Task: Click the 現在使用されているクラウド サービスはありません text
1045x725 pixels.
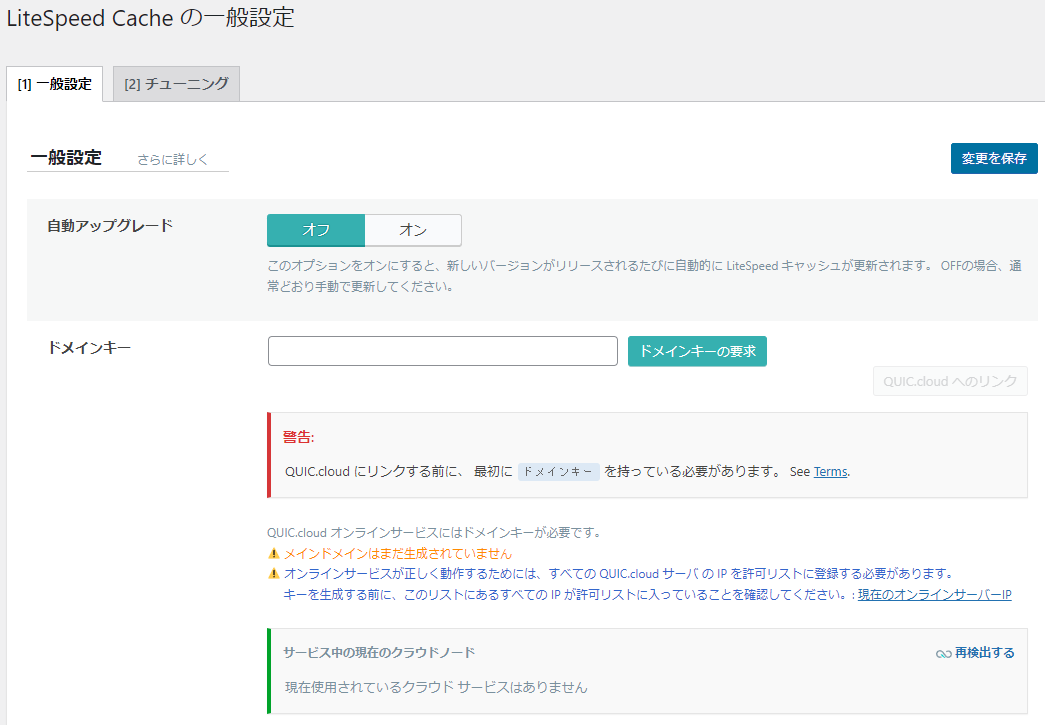Action: tap(437, 687)
